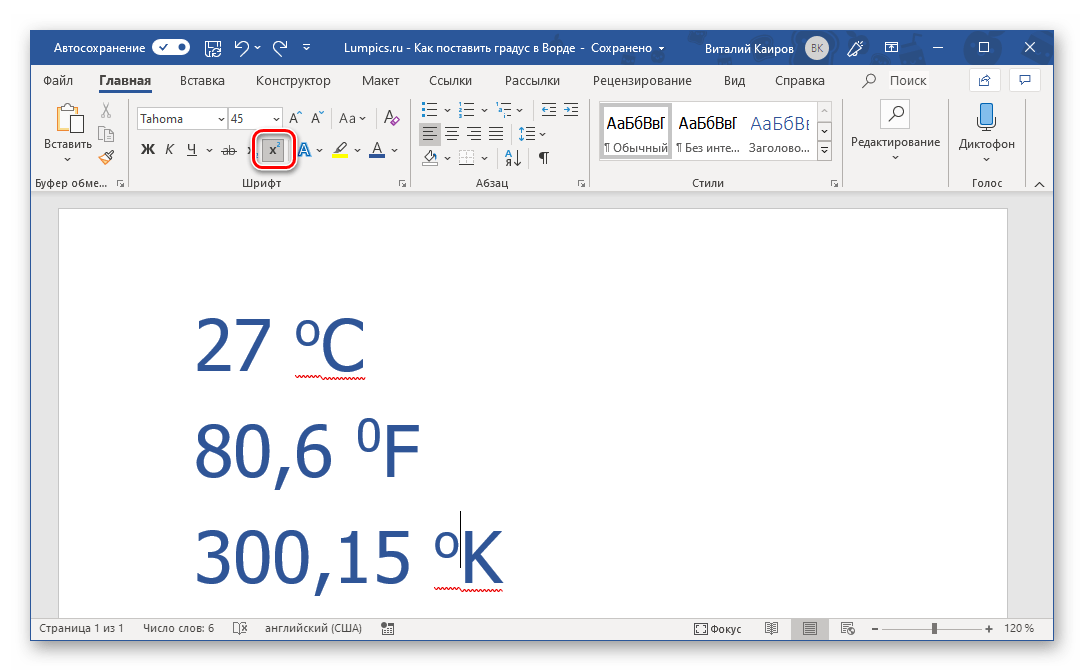
Task: Align text to the right
Action: coord(474,133)
